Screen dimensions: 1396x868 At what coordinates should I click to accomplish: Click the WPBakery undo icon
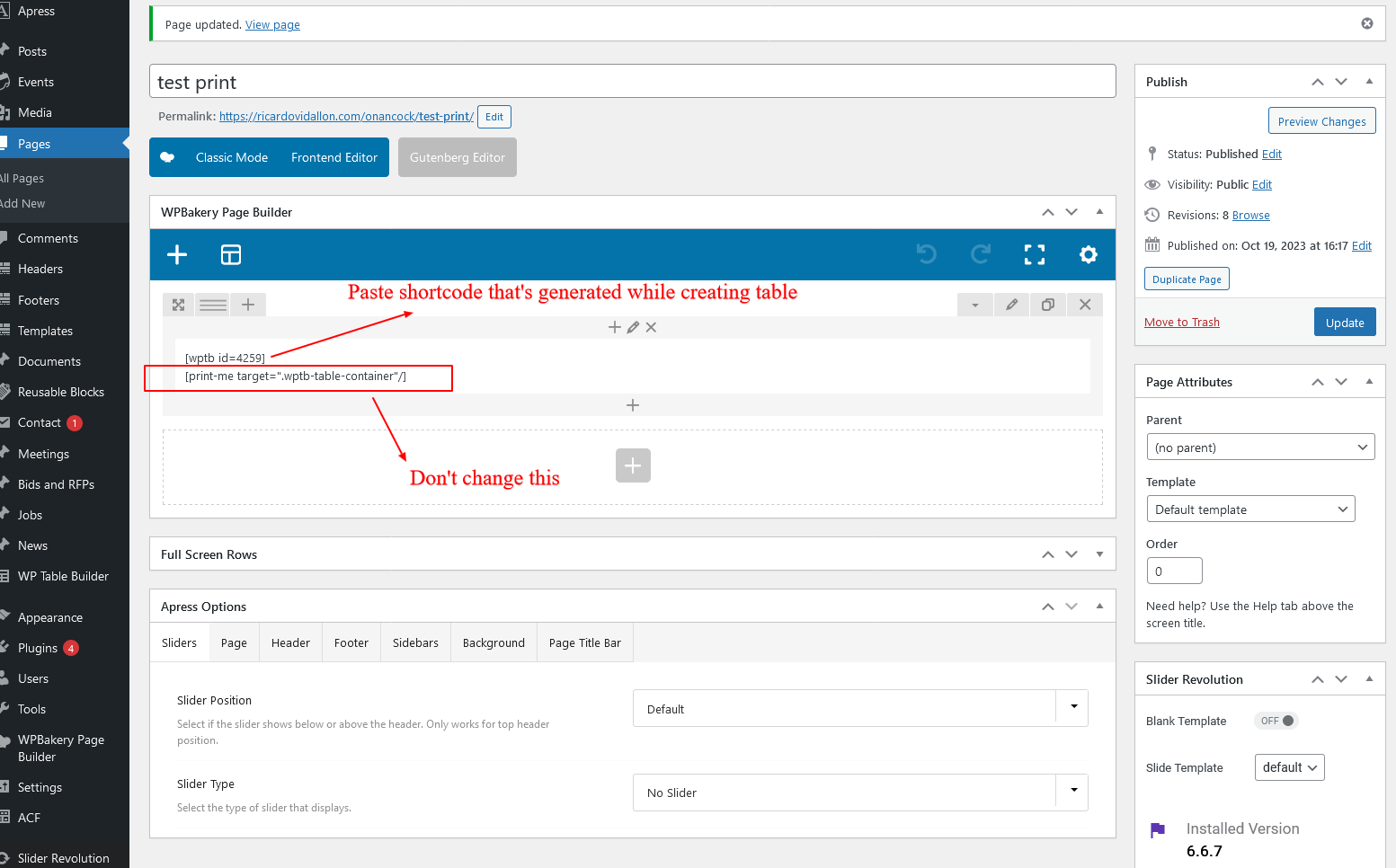click(927, 255)
